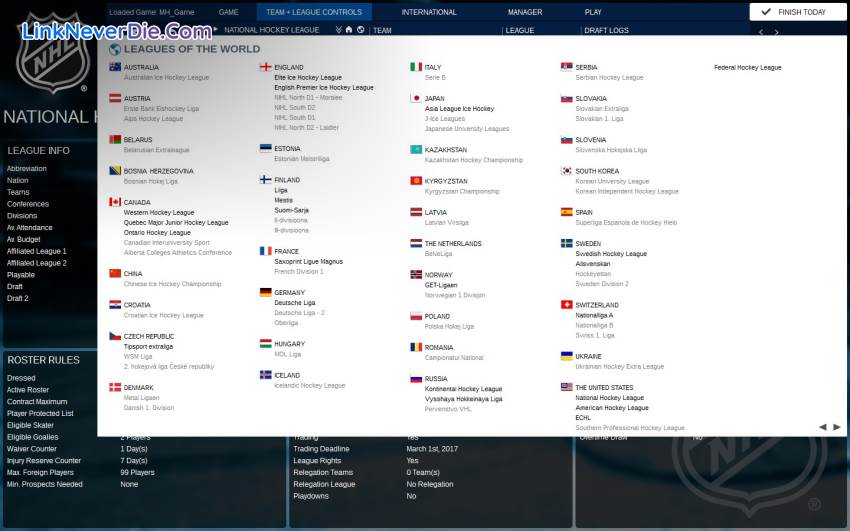The width and height of the screenshot is (850, 531).
Task: Select GET-Ligaen under Norway
Action: (441, 285)
